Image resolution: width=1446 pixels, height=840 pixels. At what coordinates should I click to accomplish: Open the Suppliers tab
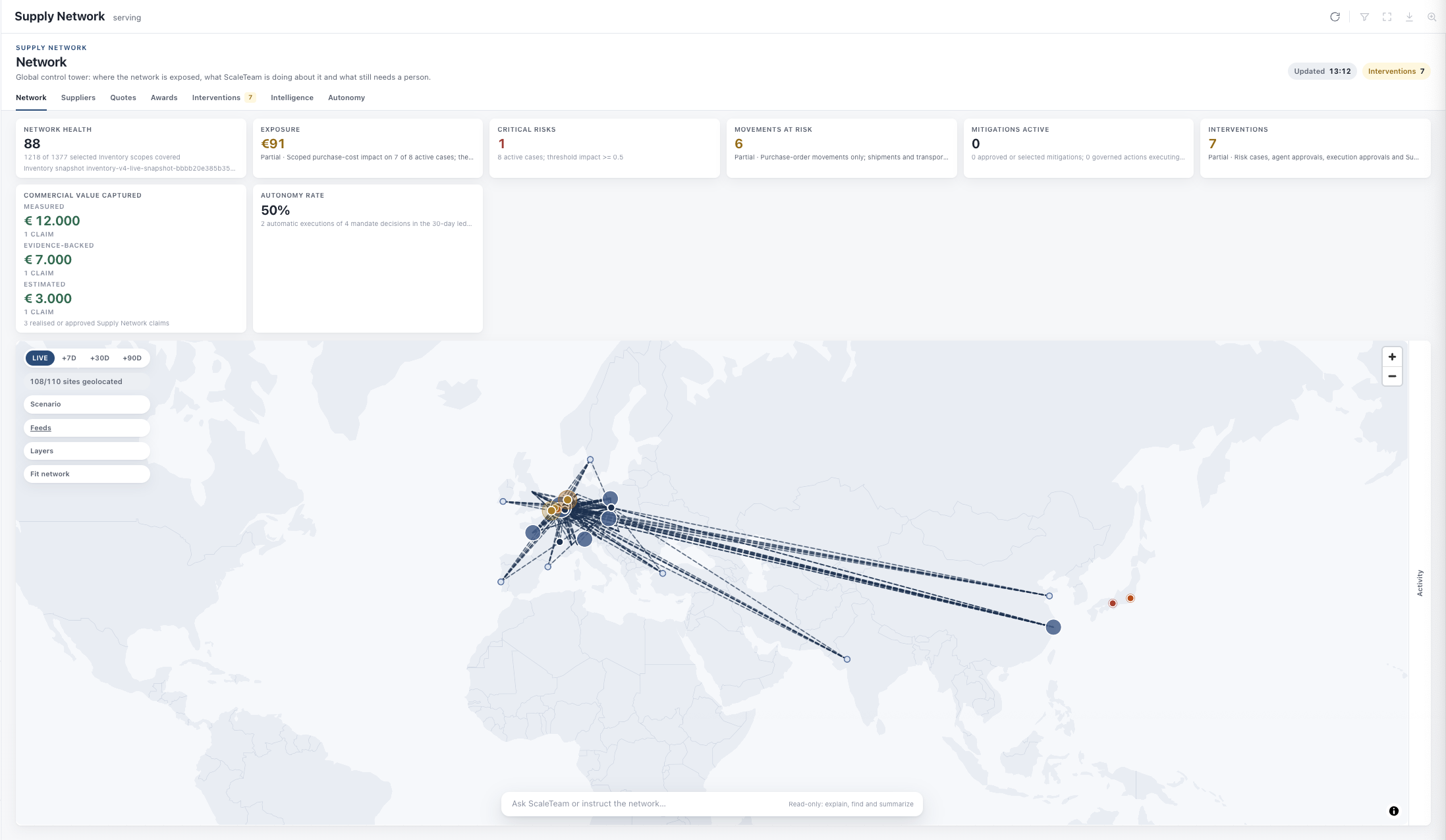78,98
